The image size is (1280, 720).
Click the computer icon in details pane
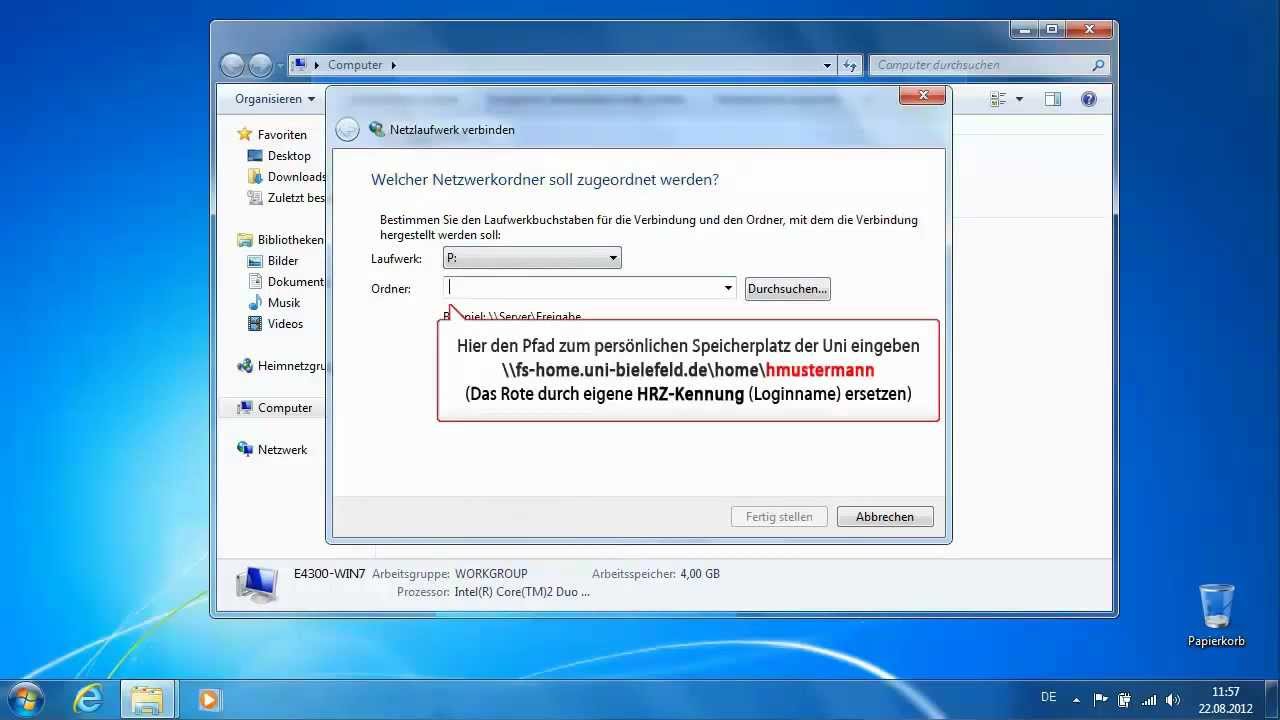click(257, 584)
